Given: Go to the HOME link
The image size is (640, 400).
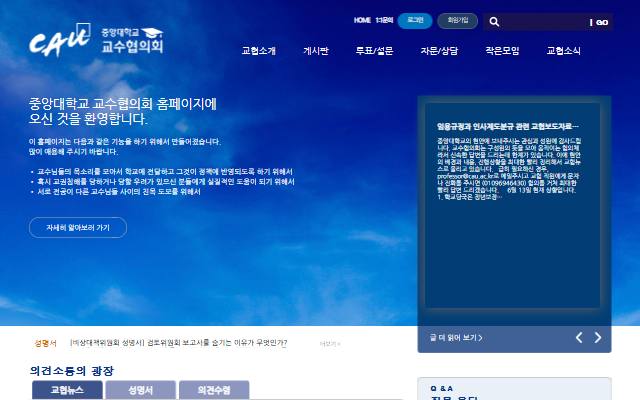Looking at the screenshot, I should 362,20.
